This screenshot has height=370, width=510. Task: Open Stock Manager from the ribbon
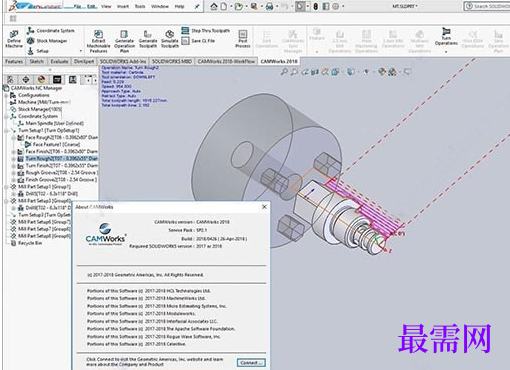point(47,41)
